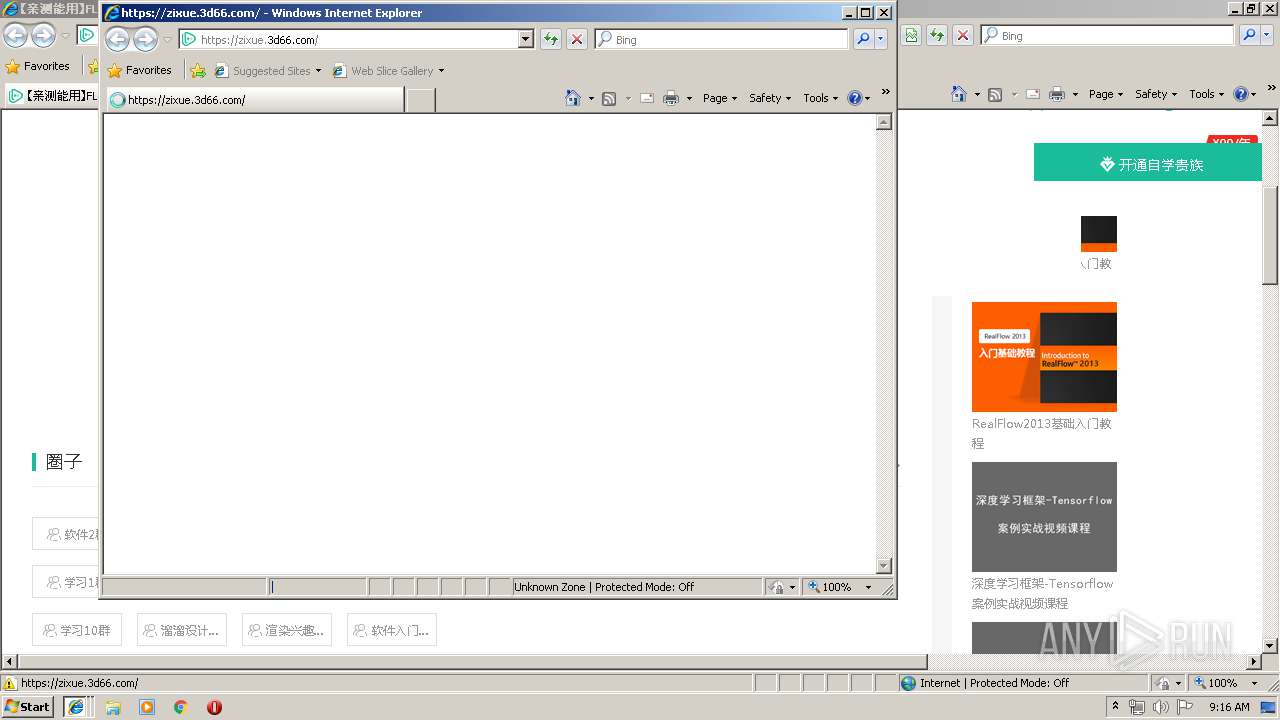Screen dimensions: 1280x720
Task: Click search magnifier button in front IE window
Action: point(864,39)
